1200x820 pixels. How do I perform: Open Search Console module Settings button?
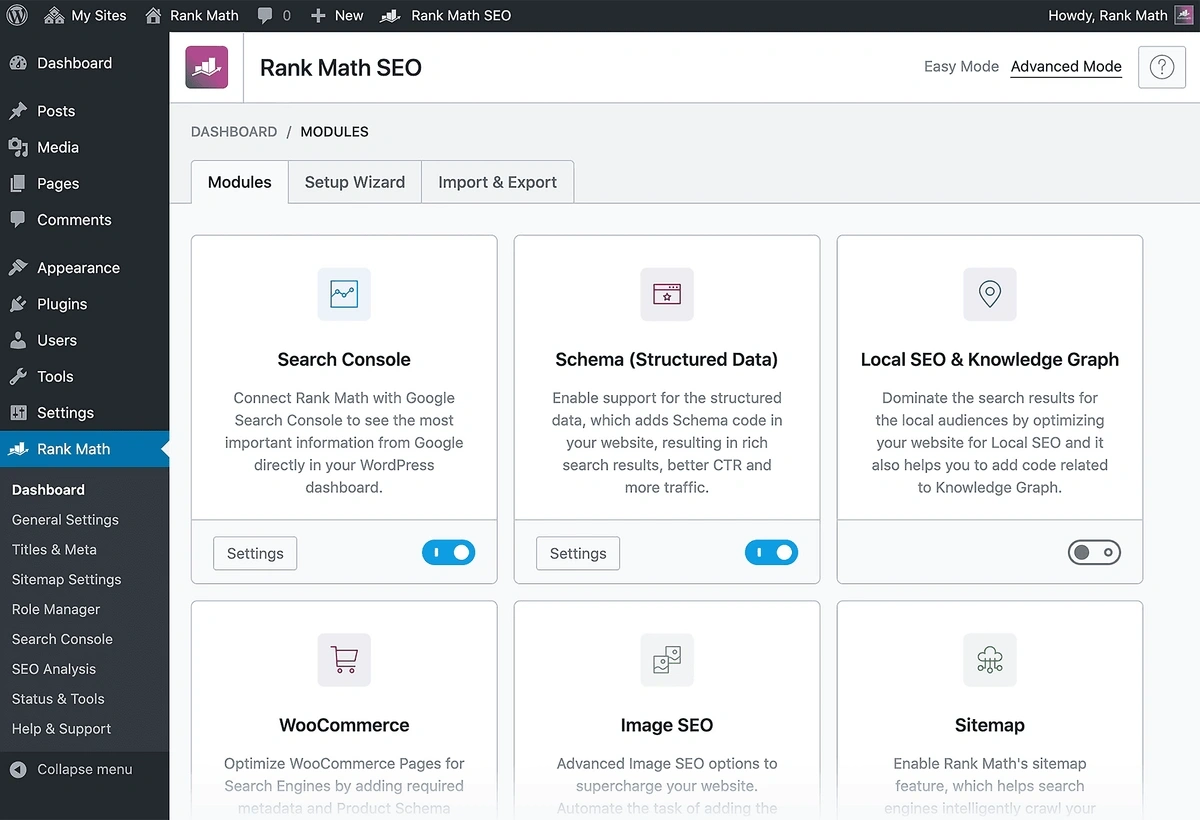pyautogui.click(x=255, y=553)
